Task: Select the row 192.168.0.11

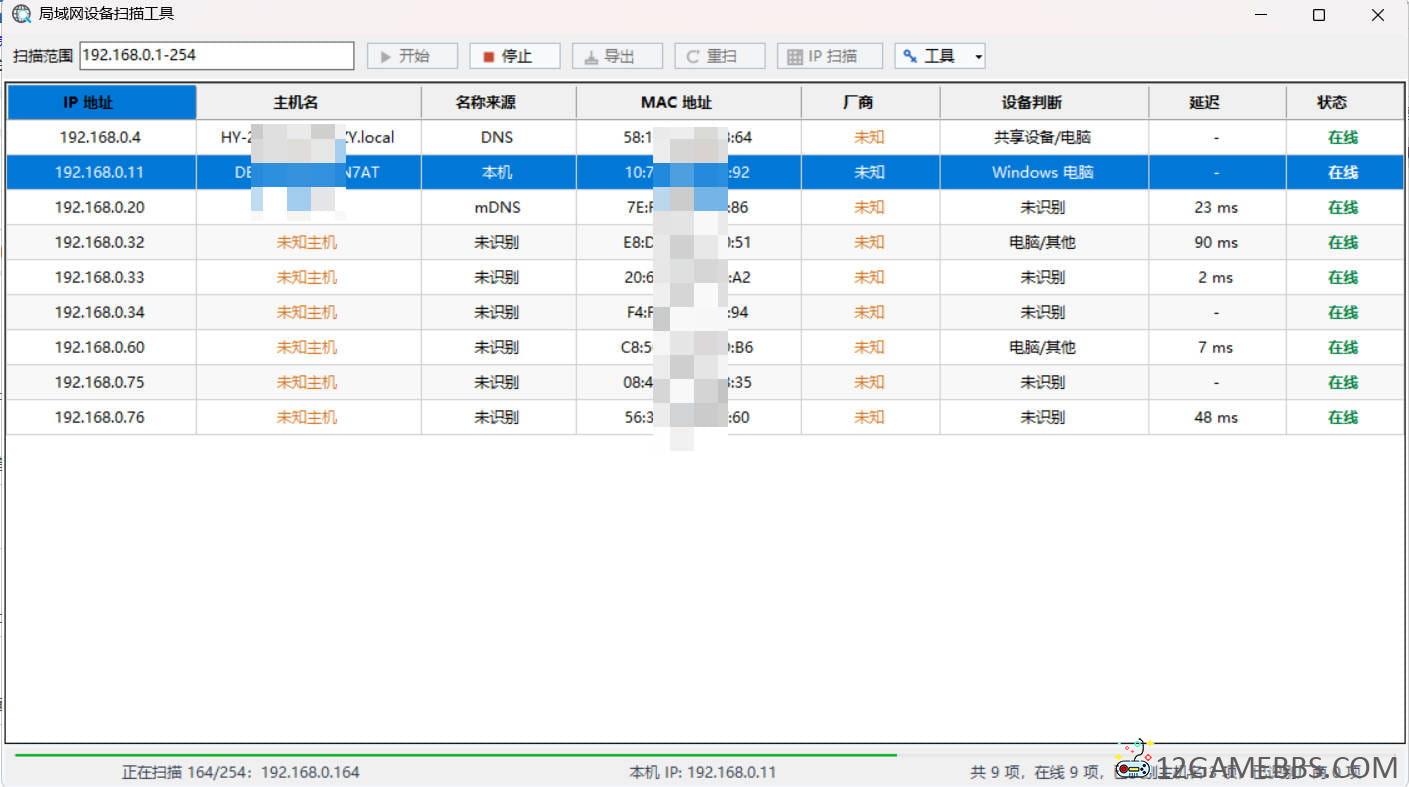Action: point(705,172)
